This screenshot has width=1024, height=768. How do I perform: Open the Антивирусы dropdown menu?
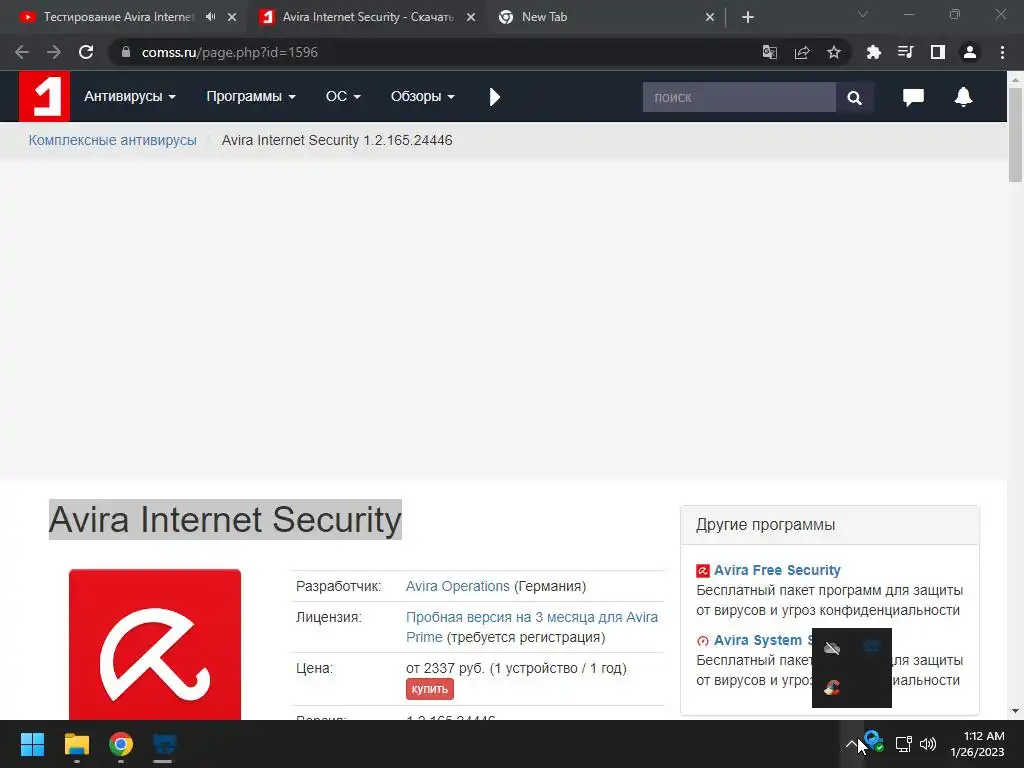point(129,97)
